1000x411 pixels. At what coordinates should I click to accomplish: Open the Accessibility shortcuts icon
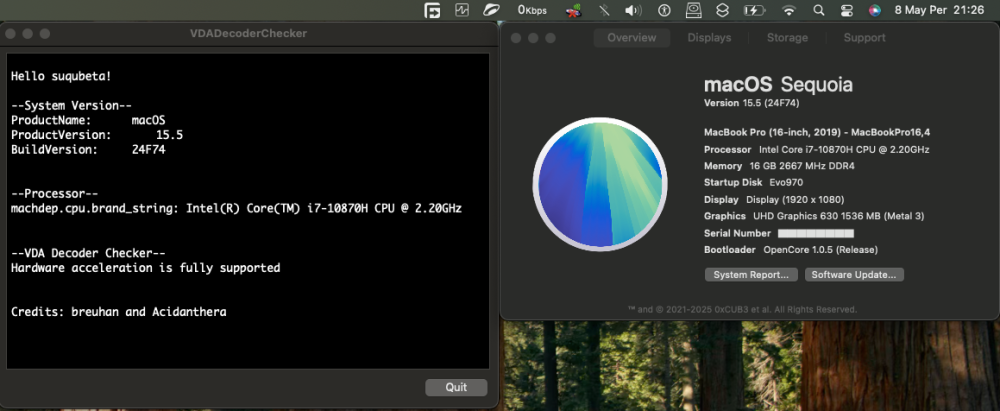(x=665, y=10)
